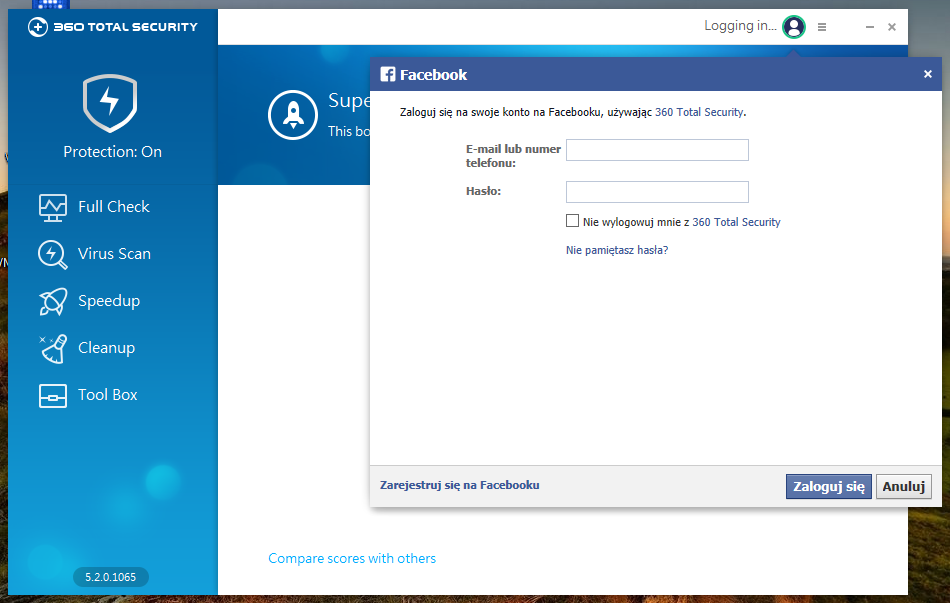950x603 pixels.
Task: Minimize the 360 Total Security window
Action: pyautogui.click(x=869, y=27)
